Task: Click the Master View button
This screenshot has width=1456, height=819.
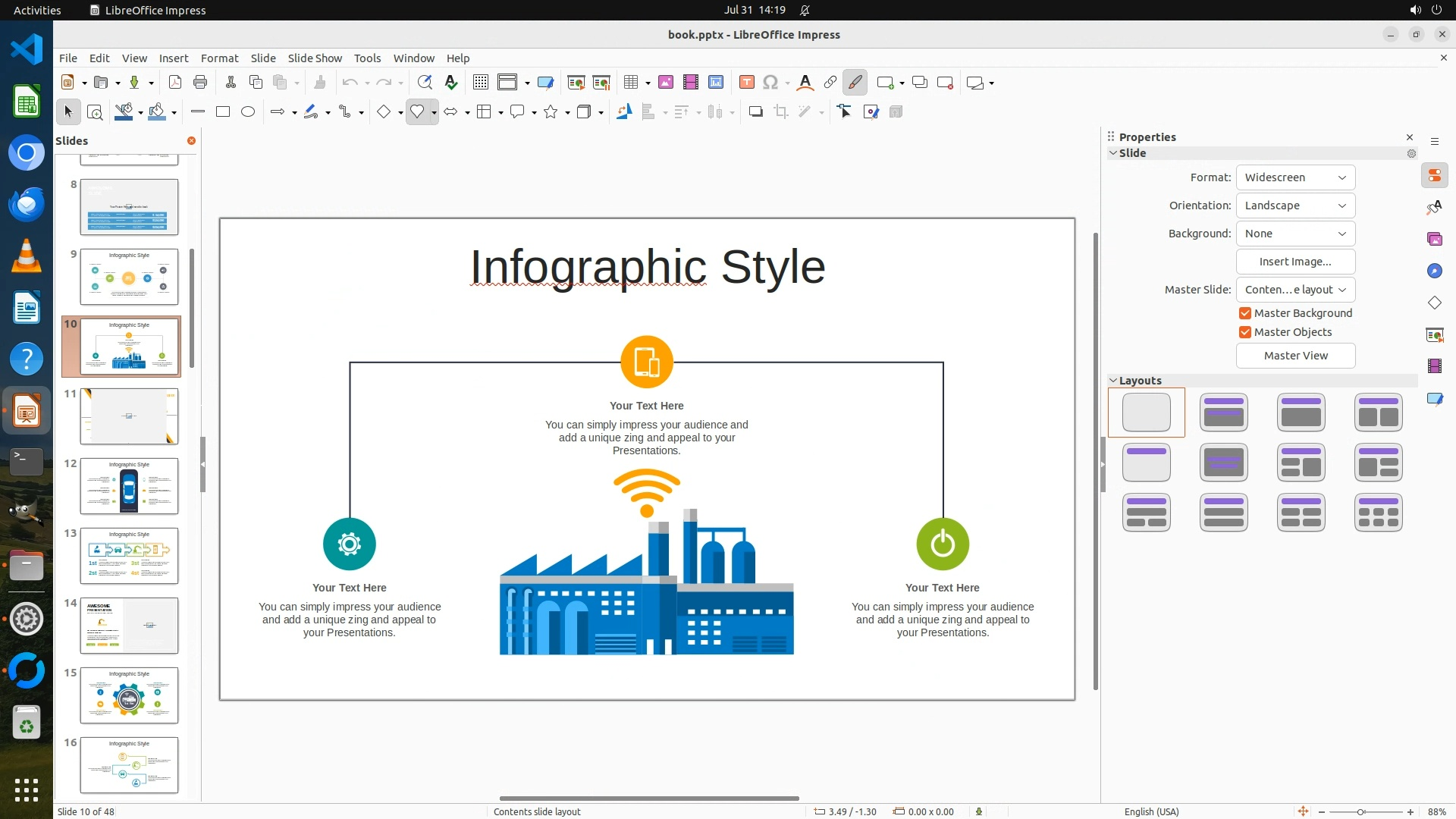Action: pyautogui.click(x=1295, y=356)
